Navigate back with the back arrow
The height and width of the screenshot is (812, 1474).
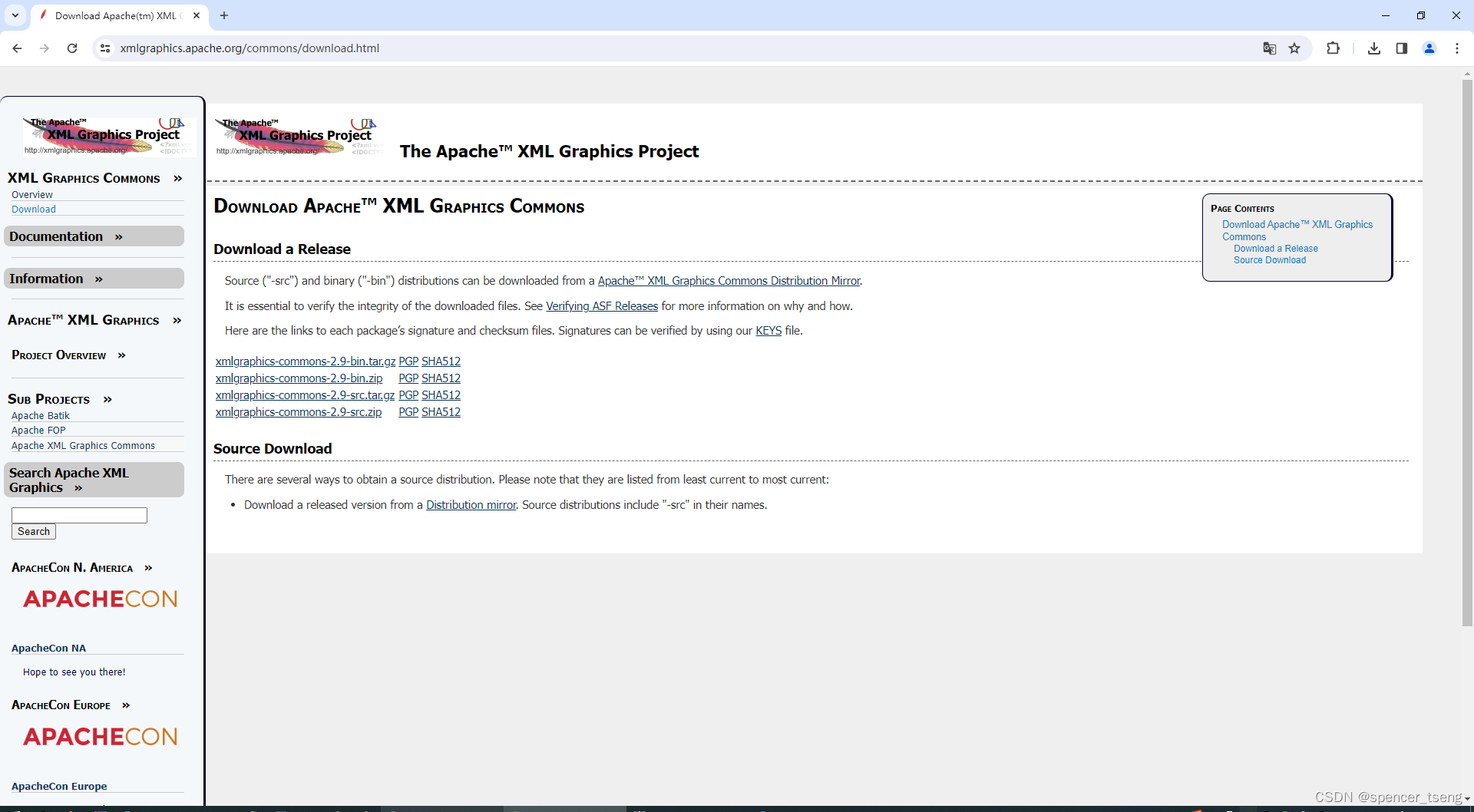coord(17,48)
